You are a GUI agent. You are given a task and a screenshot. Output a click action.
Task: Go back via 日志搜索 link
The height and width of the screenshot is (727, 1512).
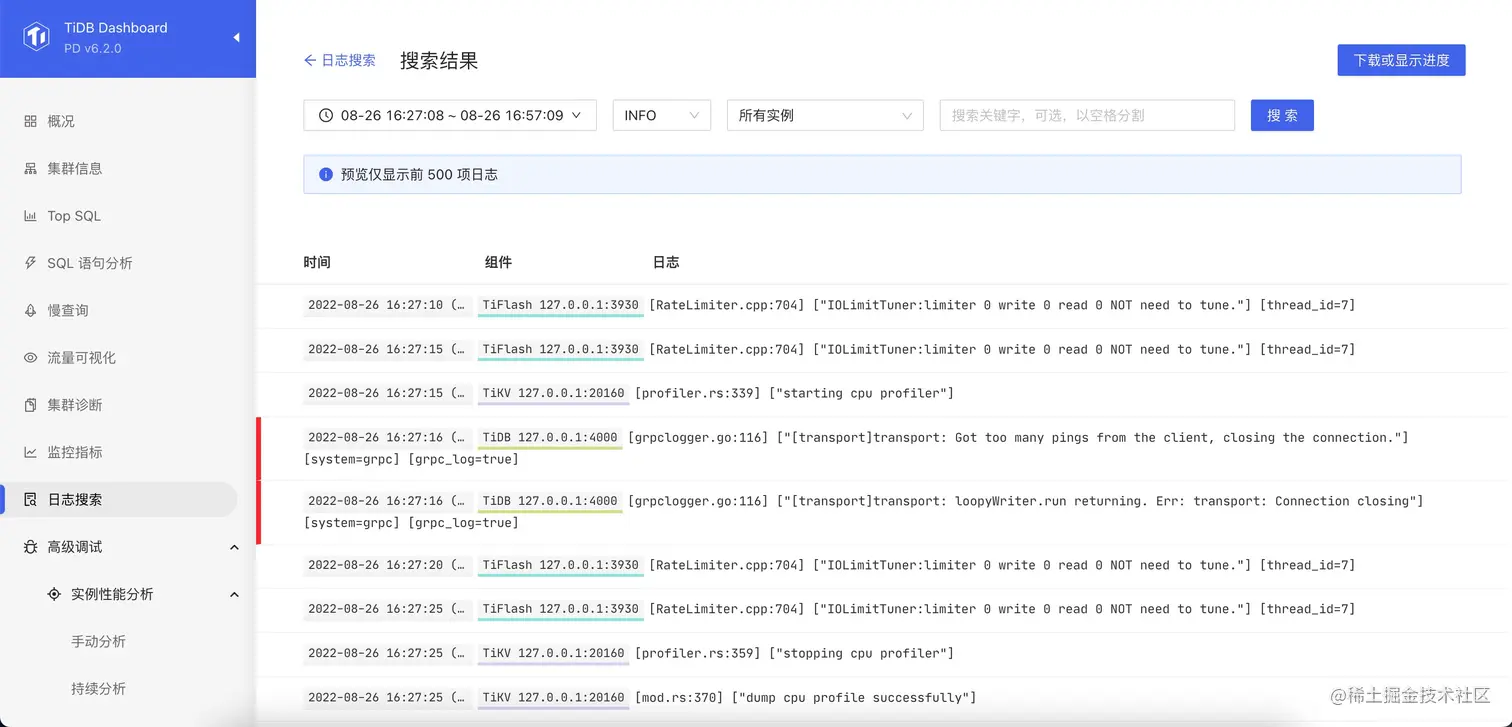[340, 60]
